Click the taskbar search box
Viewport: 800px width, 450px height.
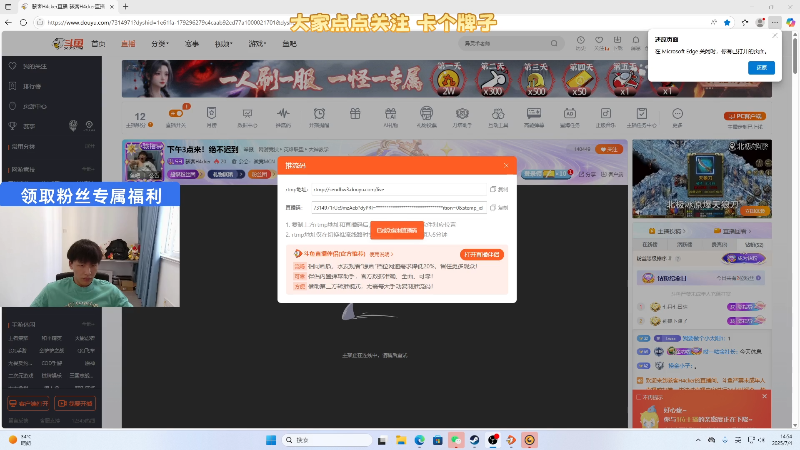(327, 440)
